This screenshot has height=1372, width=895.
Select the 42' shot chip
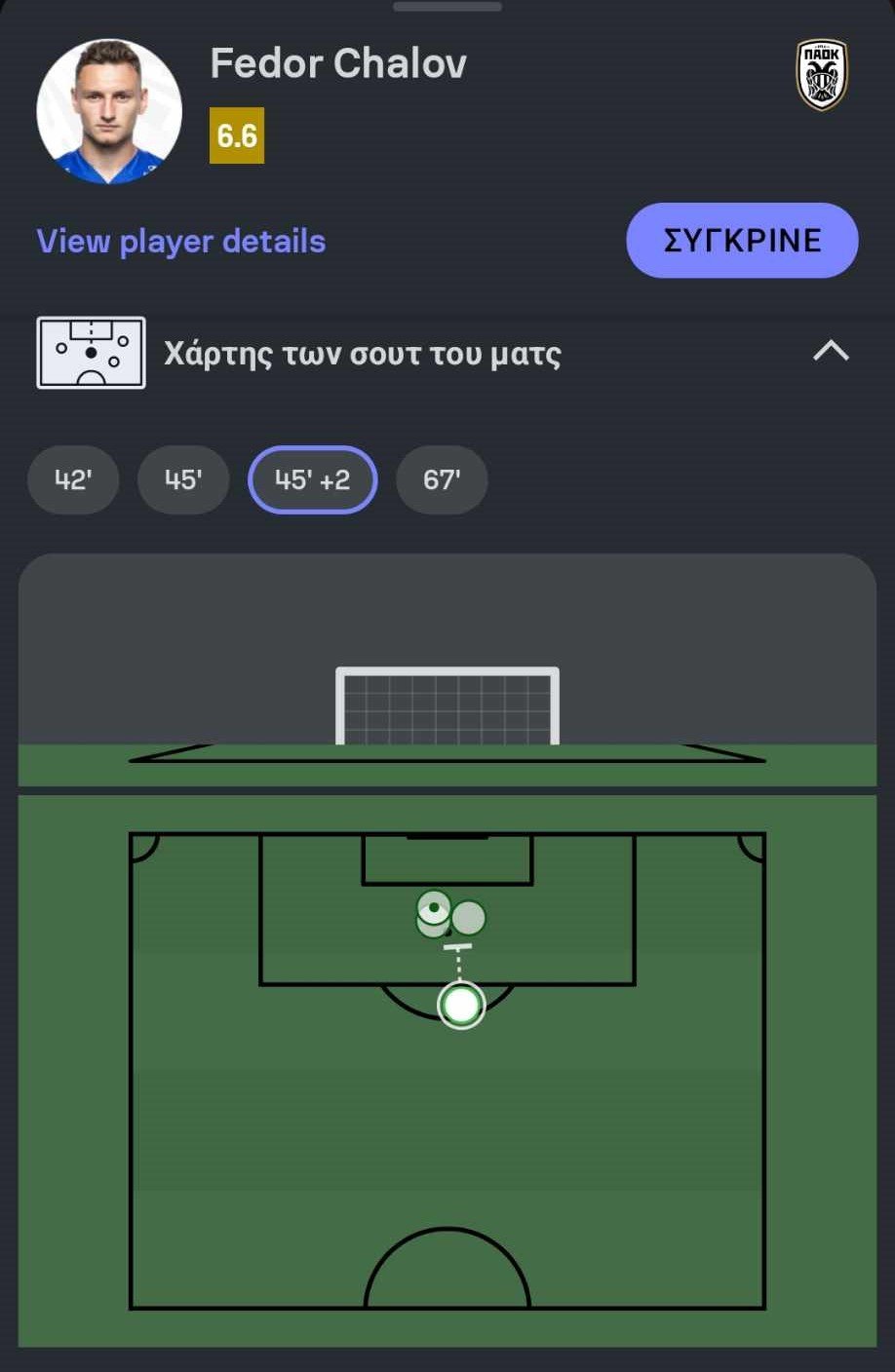[73, 479]
